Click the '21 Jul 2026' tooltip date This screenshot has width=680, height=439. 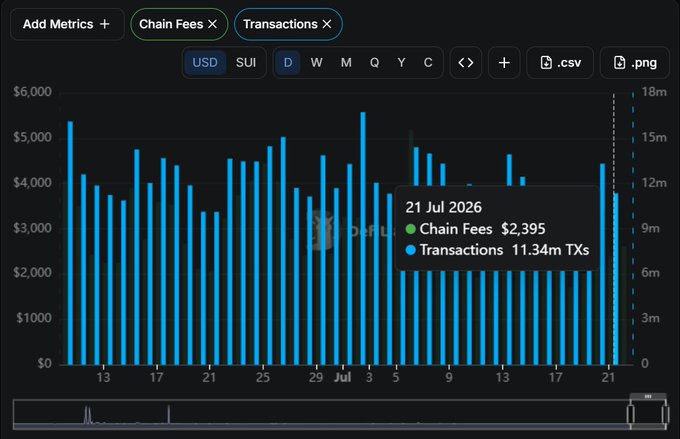444,207
